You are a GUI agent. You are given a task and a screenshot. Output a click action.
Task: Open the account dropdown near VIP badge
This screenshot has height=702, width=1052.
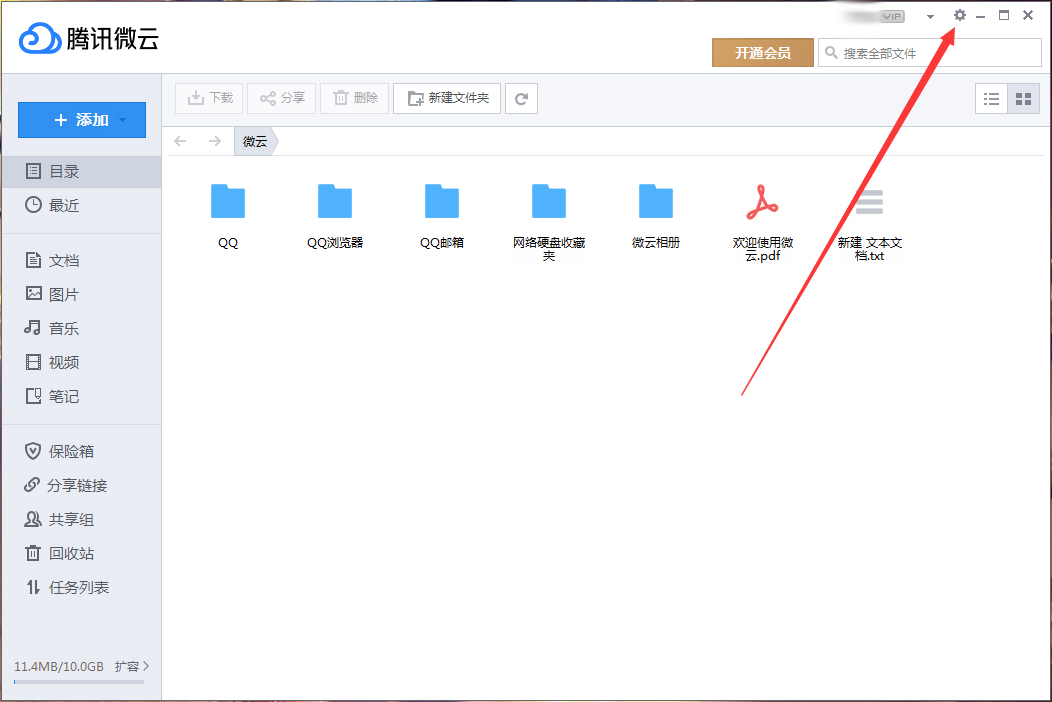(929, 15)
